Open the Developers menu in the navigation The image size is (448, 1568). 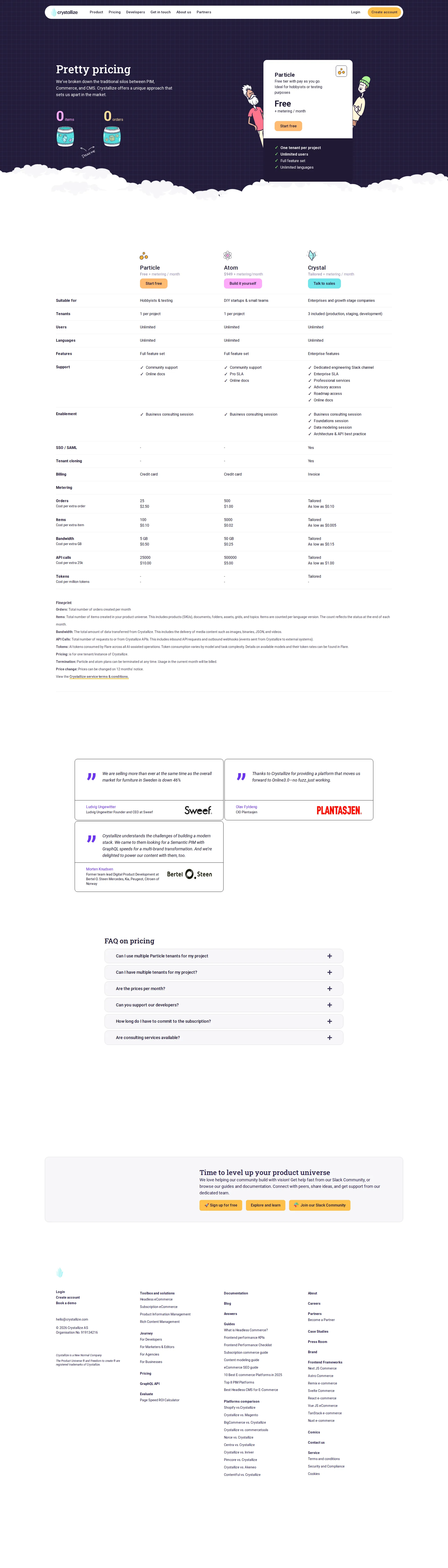coord(135,12)
